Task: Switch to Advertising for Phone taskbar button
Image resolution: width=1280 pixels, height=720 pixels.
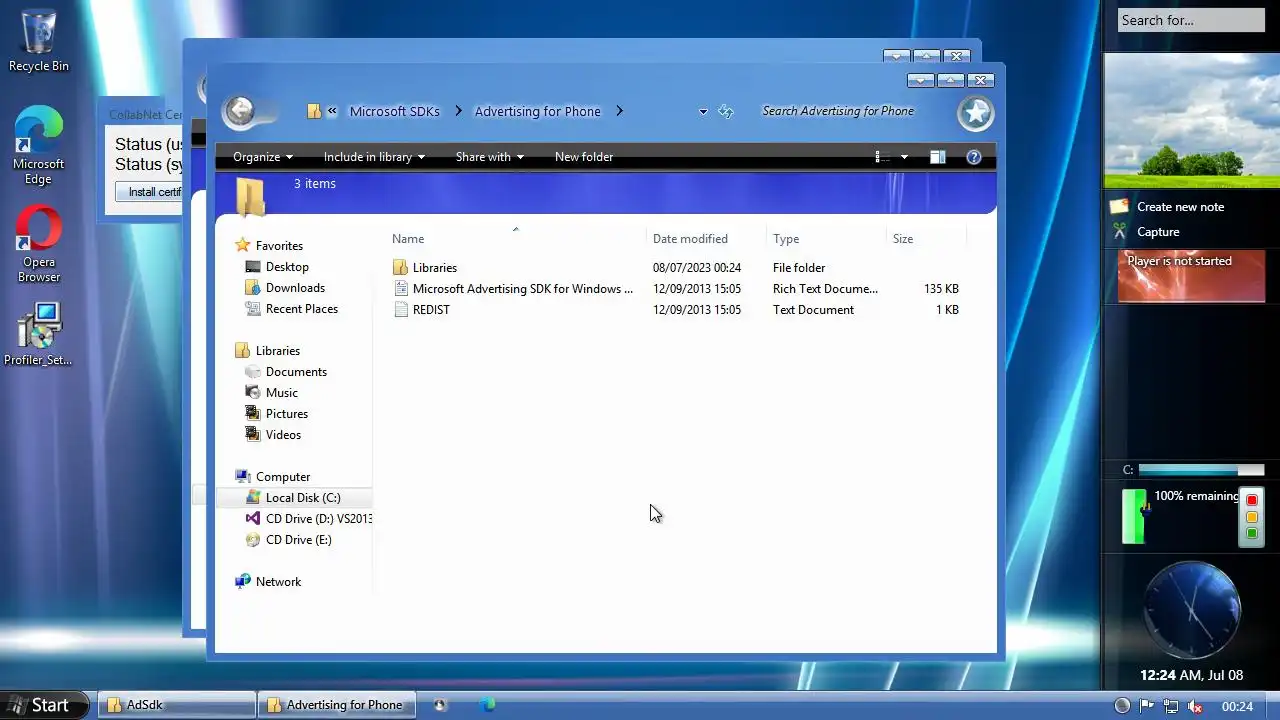Action: [x=336, y=705]
